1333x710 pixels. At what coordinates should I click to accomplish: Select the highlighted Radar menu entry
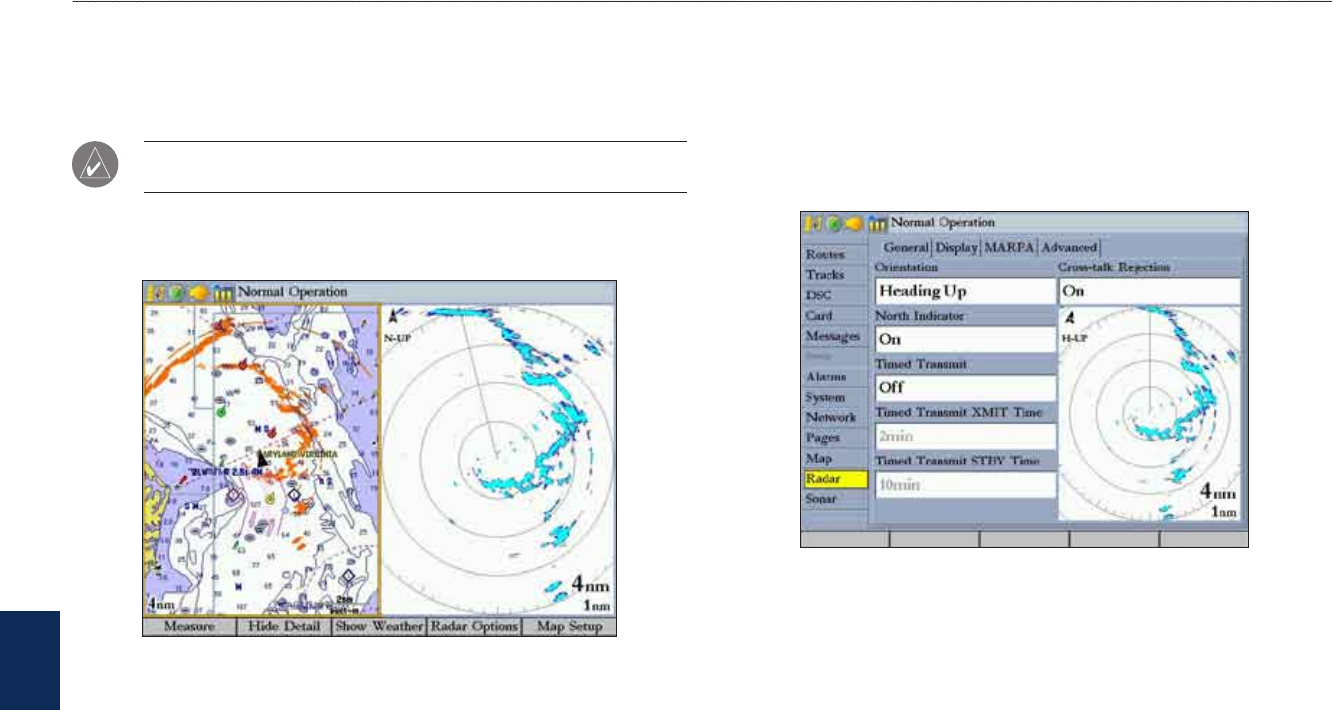(834, 479)
